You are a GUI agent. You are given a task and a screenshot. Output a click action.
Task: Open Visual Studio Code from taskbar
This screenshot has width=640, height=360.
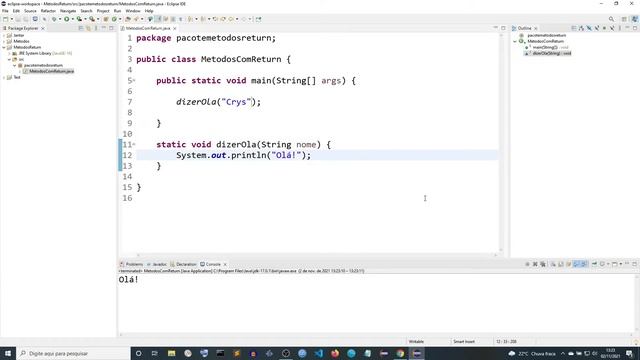click(318, 353)
